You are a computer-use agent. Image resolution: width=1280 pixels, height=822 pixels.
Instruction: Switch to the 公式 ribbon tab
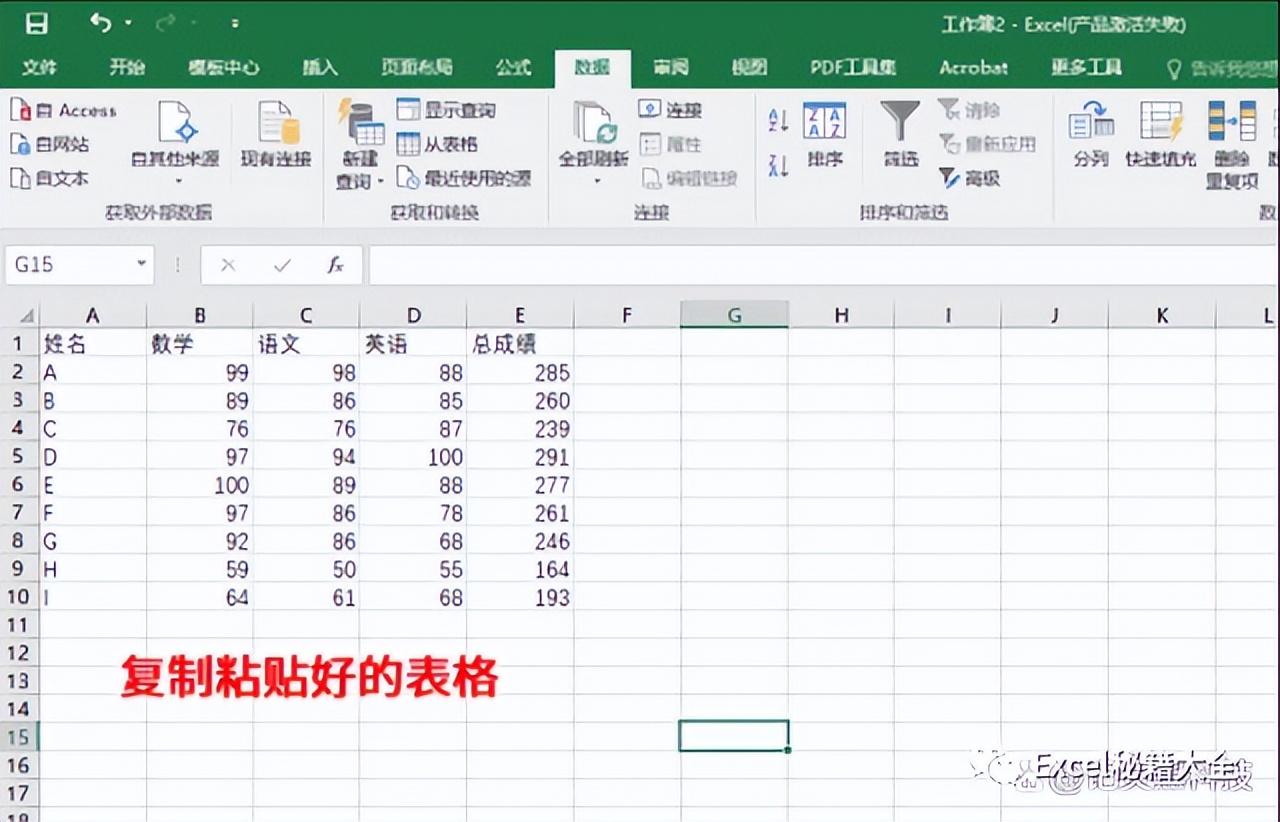(513, 67)
